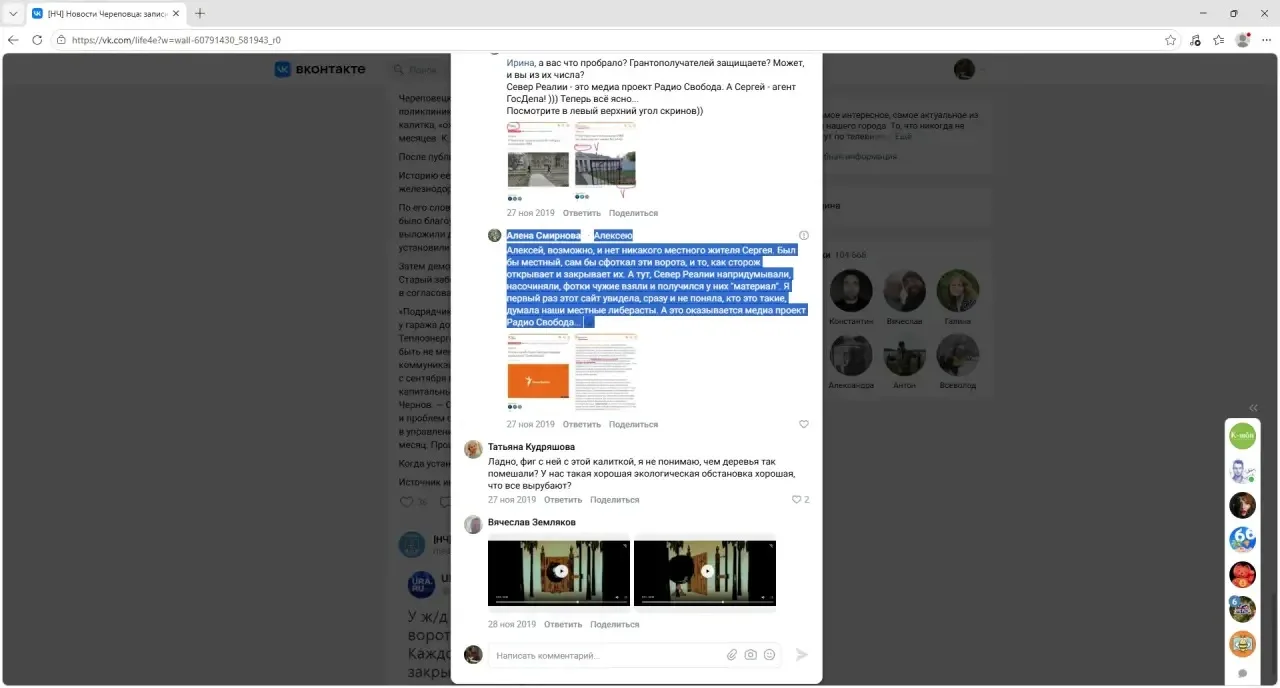Image resolution: width=1280 pixels, height=688 pixels.
Task: Open Алена Смирнова profile via author name
Action: tap(543, 235)
